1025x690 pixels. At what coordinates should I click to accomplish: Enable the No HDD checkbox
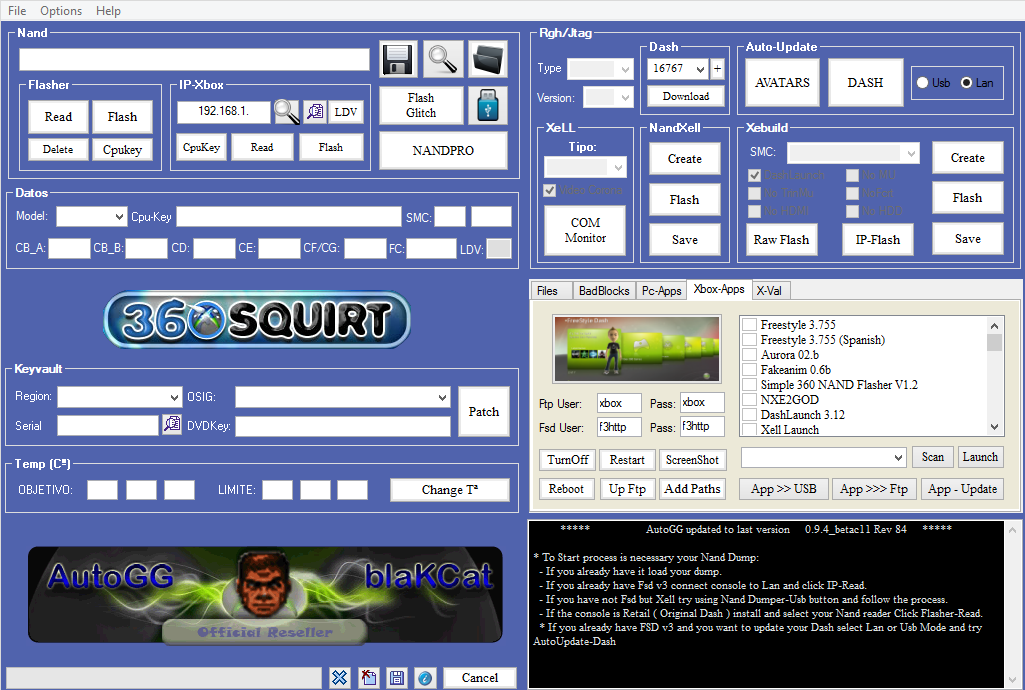852,211
